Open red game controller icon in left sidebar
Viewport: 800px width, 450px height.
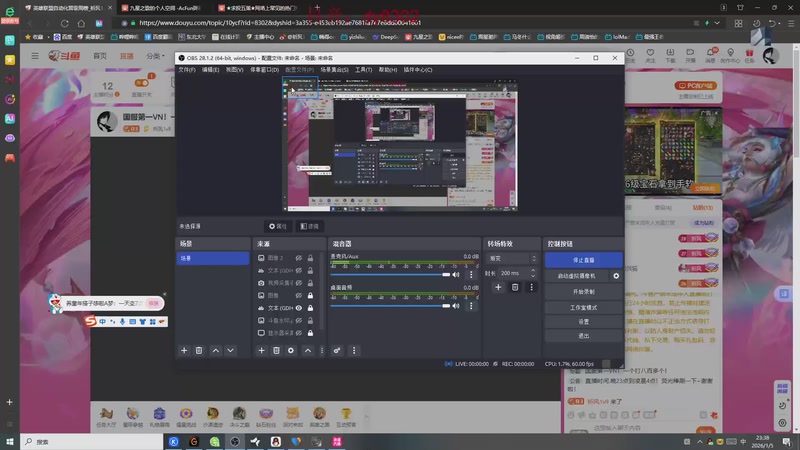click(x=10, y=158)
